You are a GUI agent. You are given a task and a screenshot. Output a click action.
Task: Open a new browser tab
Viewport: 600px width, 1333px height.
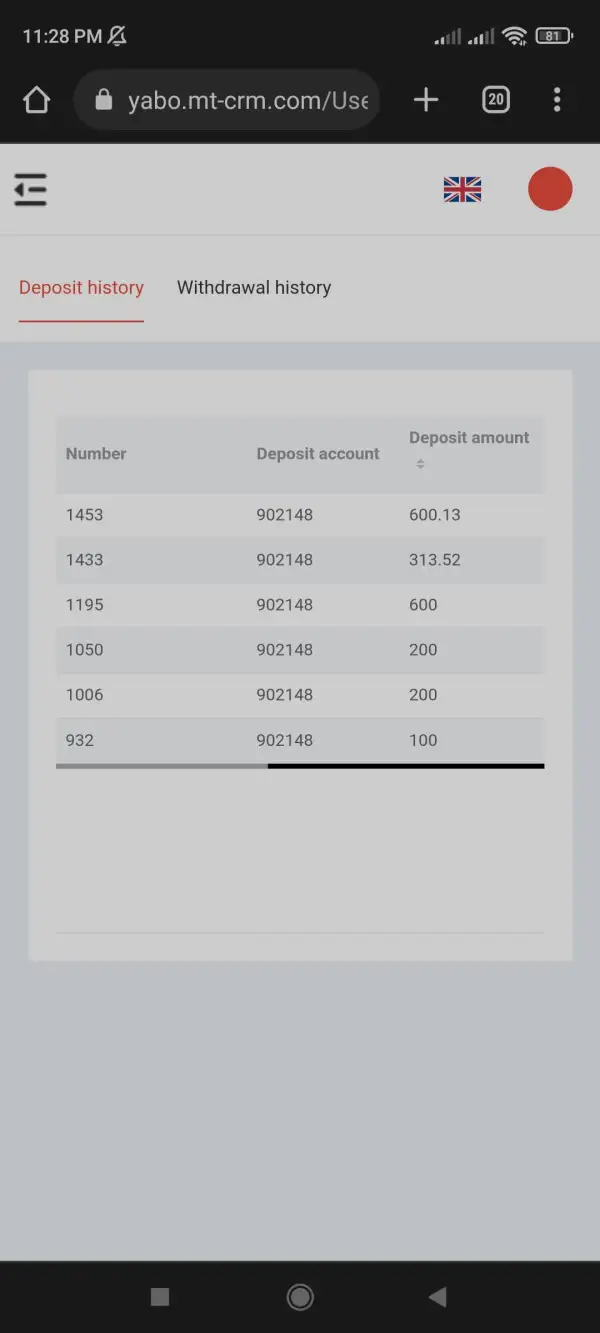click(x=426, y=100)
